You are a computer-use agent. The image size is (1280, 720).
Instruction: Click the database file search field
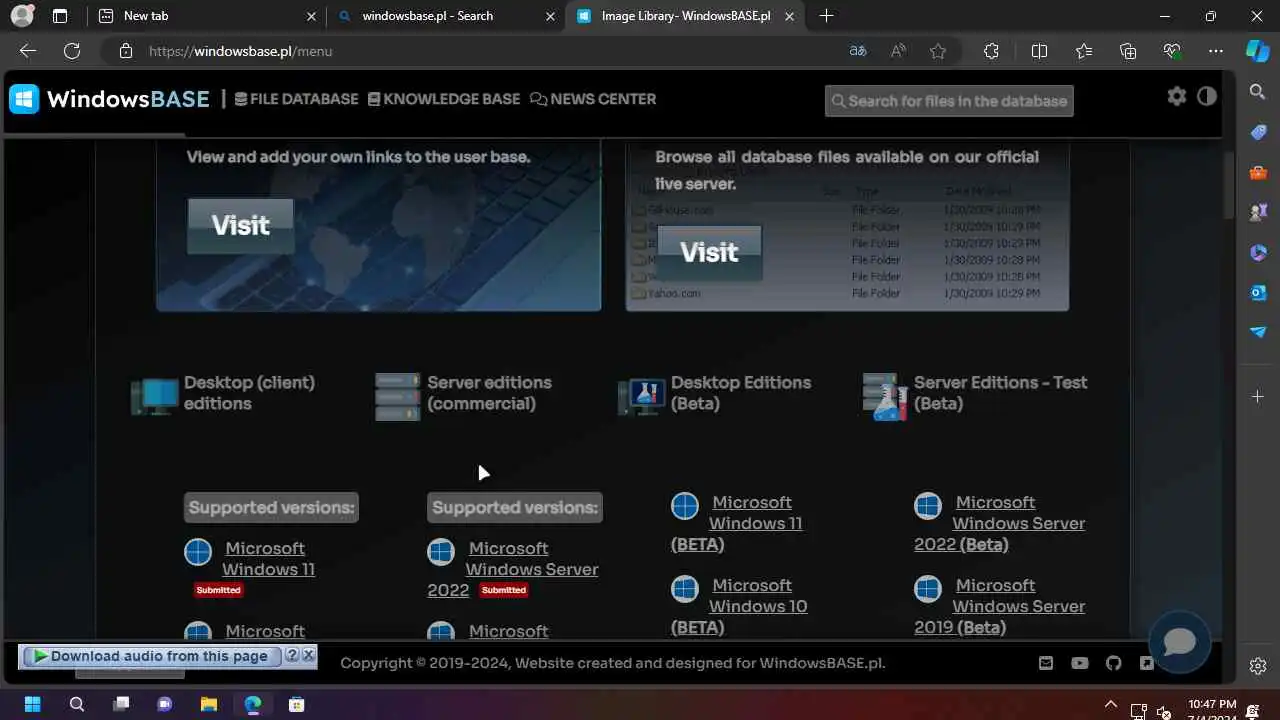[949, 101]
